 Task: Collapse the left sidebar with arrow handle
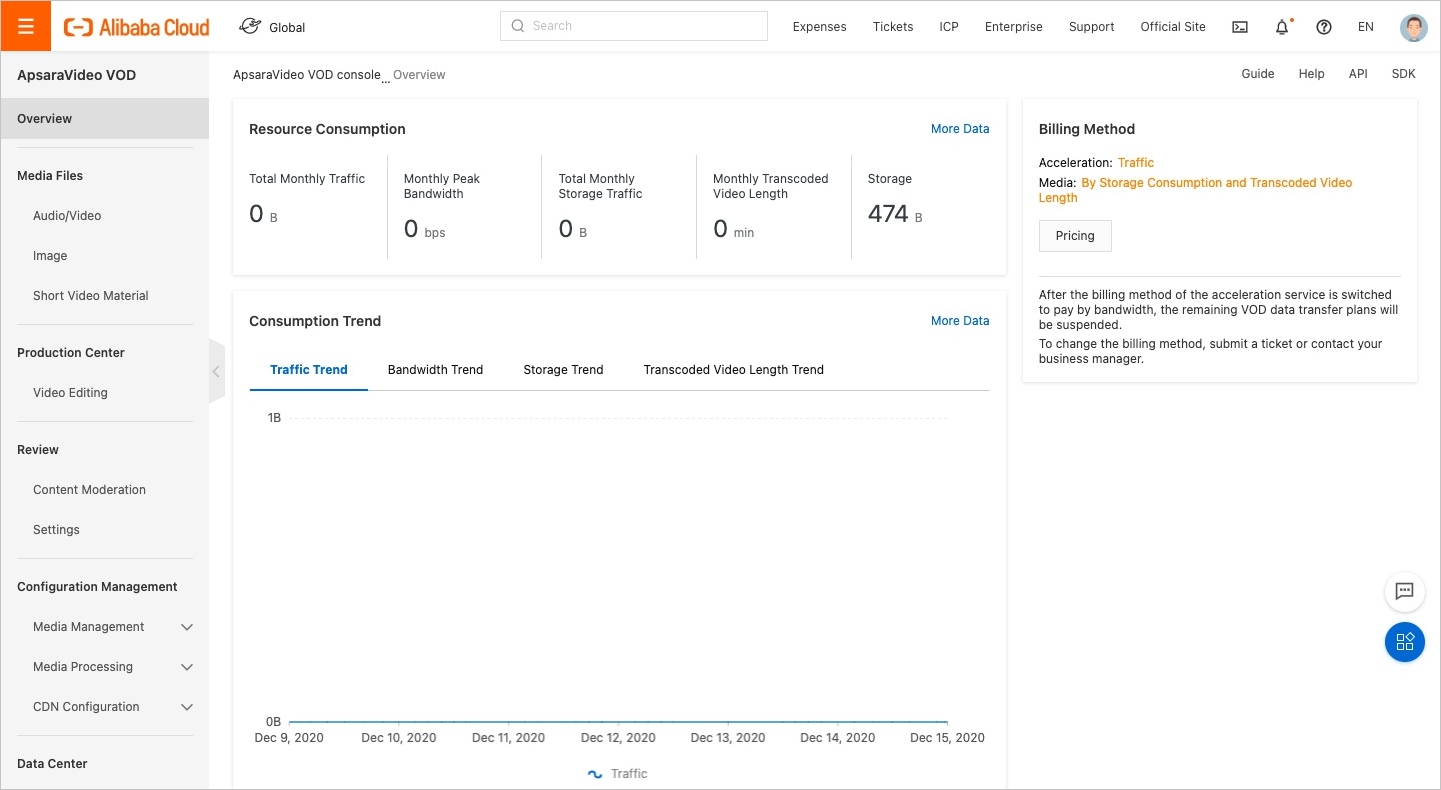[216, 371]
